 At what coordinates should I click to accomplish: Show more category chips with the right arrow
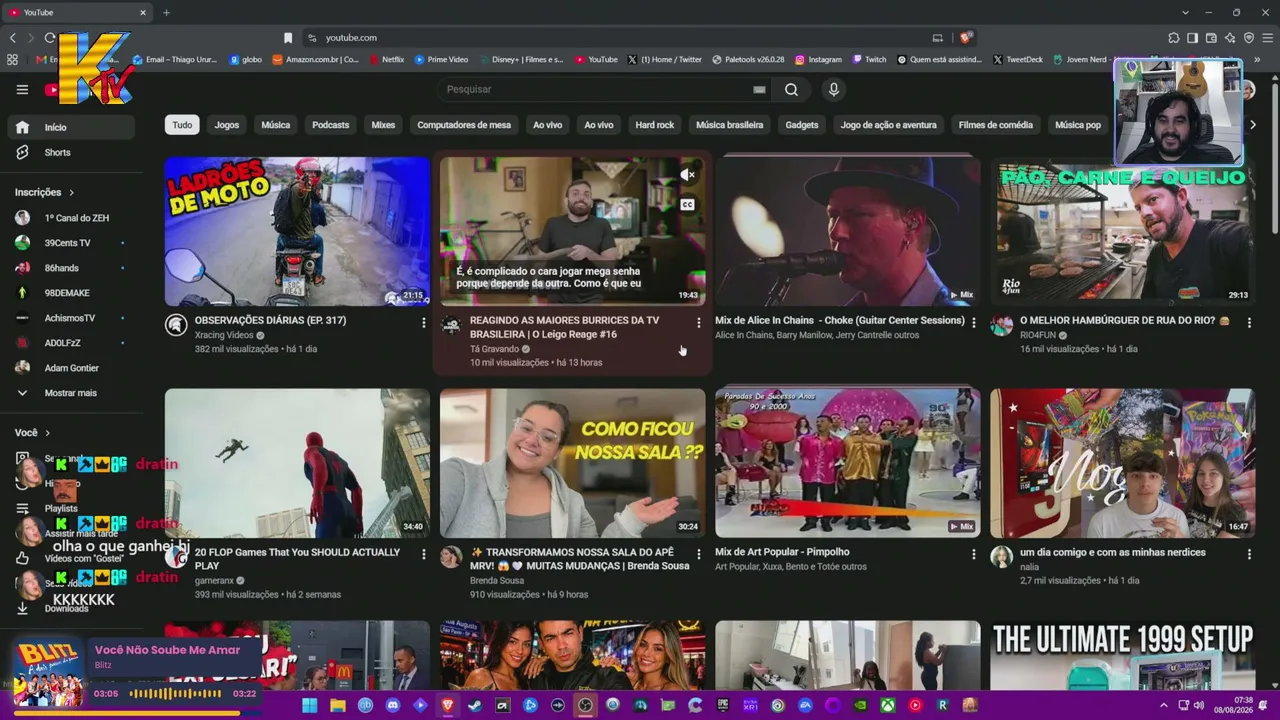[1252, 125]
